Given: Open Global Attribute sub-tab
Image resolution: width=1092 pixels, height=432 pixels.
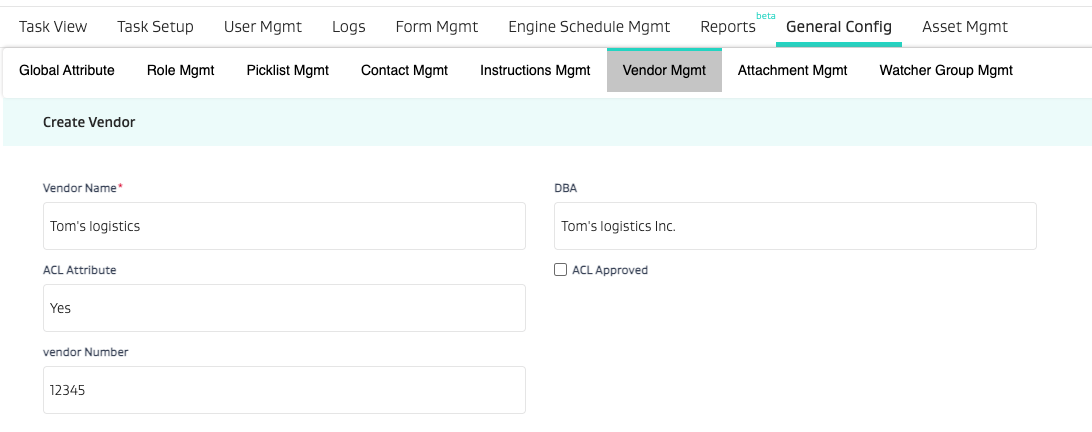Looking at the screenshot, I should click(x=67, y=71).
